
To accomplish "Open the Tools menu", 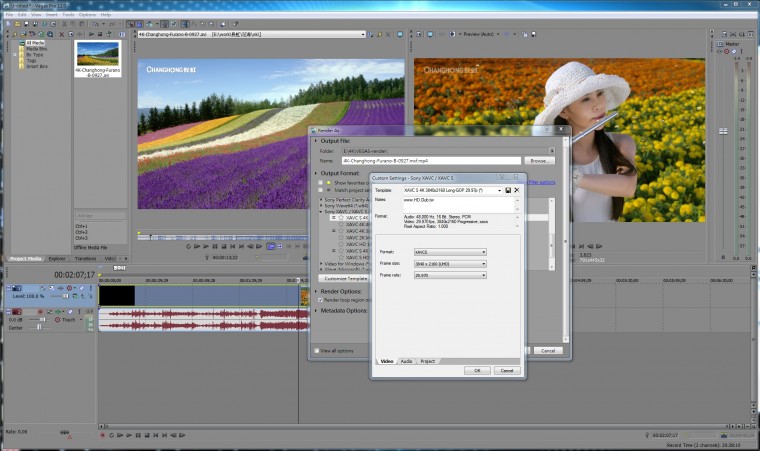I will [68, 15].
